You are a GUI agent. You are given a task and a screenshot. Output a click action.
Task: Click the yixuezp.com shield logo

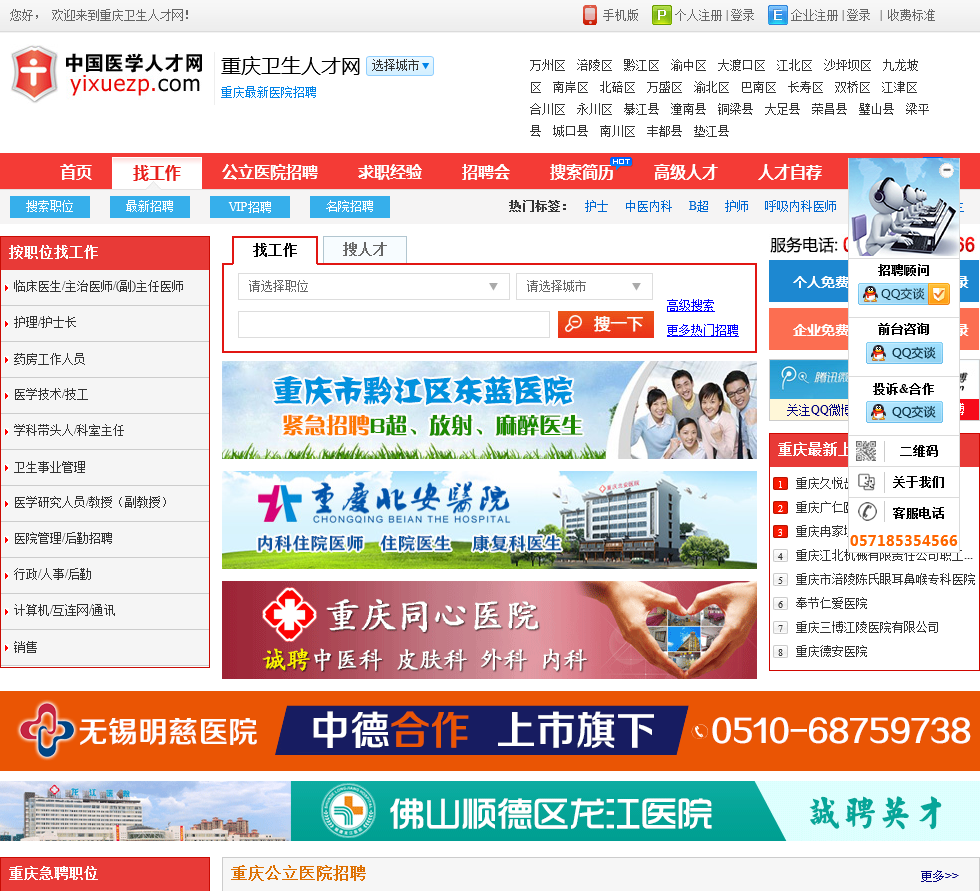coord(34,74)
